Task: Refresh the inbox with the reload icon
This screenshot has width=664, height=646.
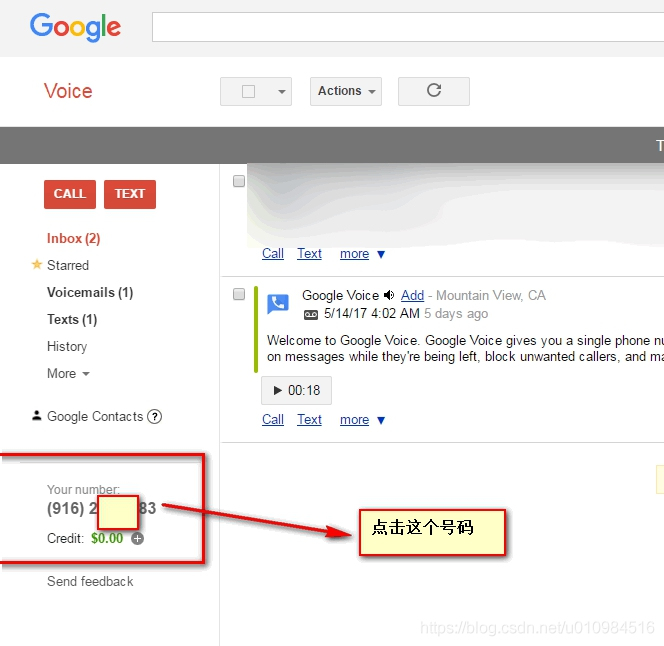Action: point(434,91)
